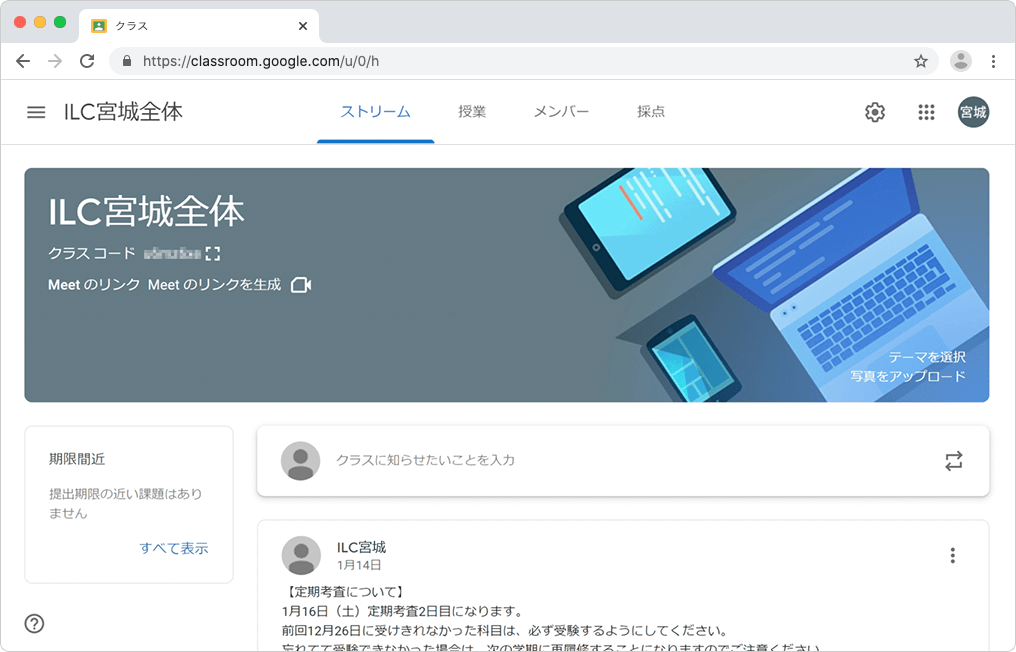Screen dimensions: 1016x652
Task: Display class code in full screen
Action: [213, 253]
